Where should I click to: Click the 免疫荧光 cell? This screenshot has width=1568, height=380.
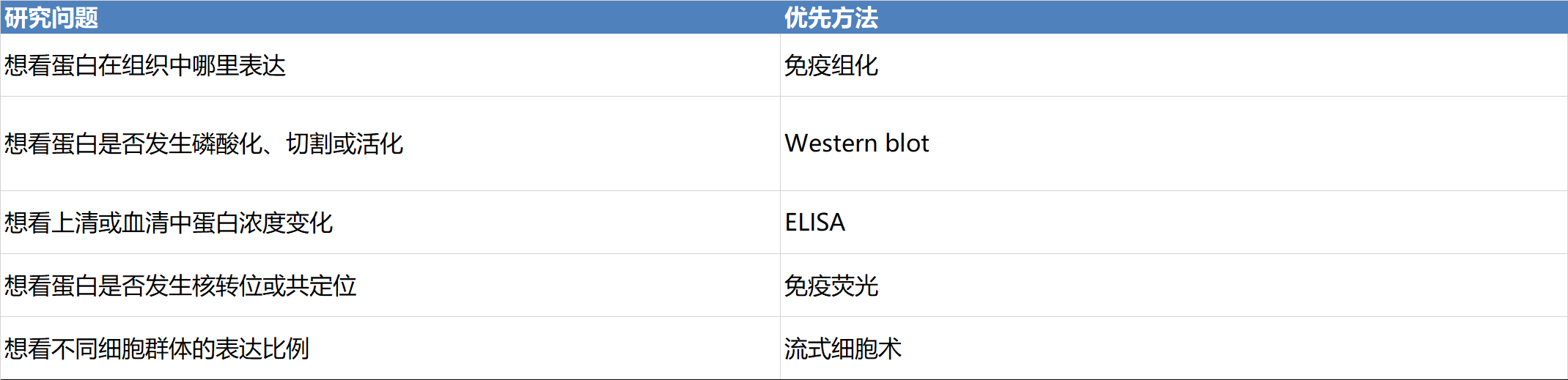pyautogui.click(x=831, y=286)
